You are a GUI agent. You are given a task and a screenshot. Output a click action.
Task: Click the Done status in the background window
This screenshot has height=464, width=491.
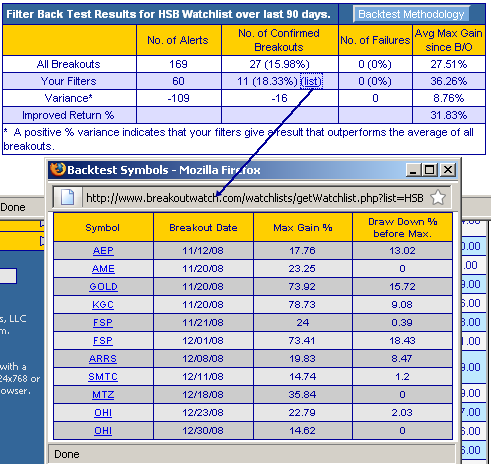pos(13,207)
